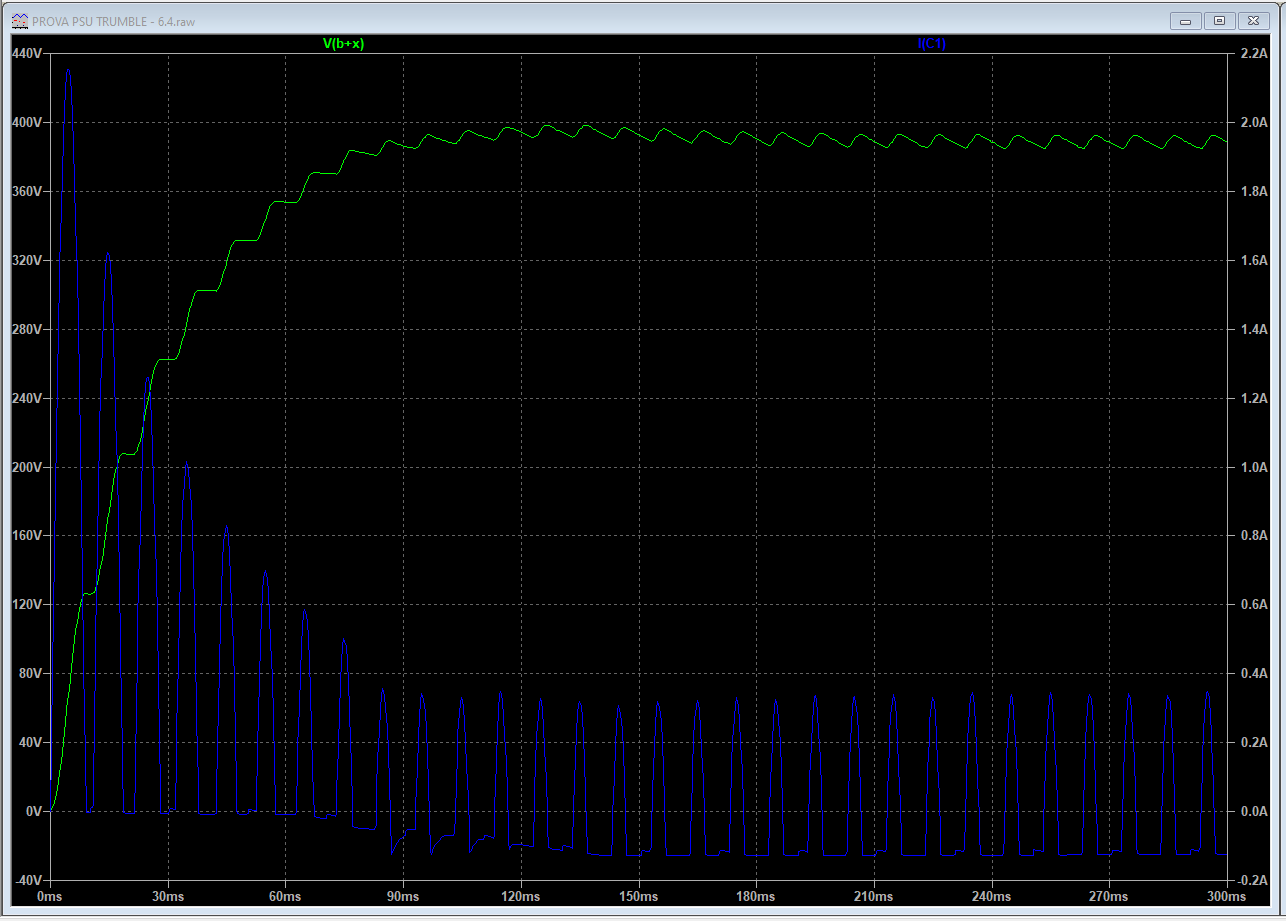Click the 180ms time axis label
Screen dimensions: 1286x921
click(x=755, y=896)
